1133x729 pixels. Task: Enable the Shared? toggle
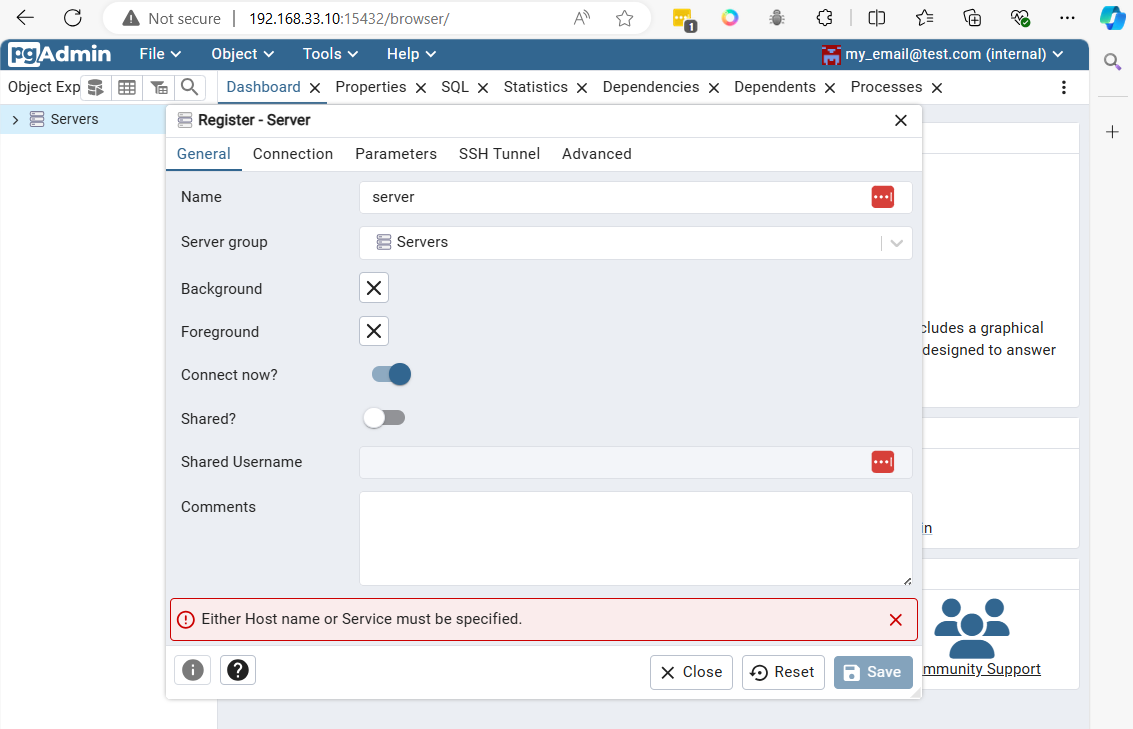384,418
